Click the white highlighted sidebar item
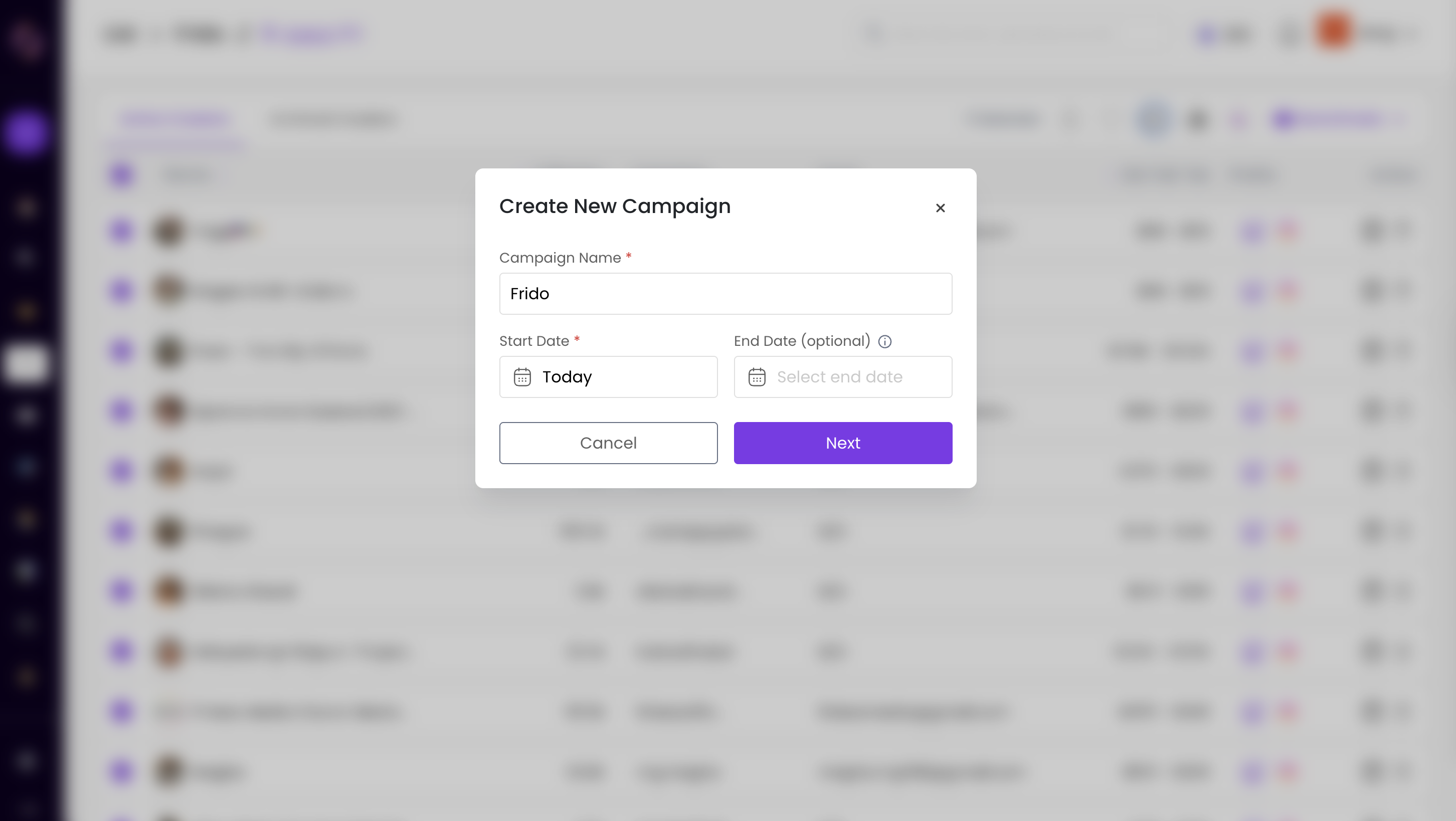The width and height of the screenshot is (1456, 821). [x=25, y=363]
